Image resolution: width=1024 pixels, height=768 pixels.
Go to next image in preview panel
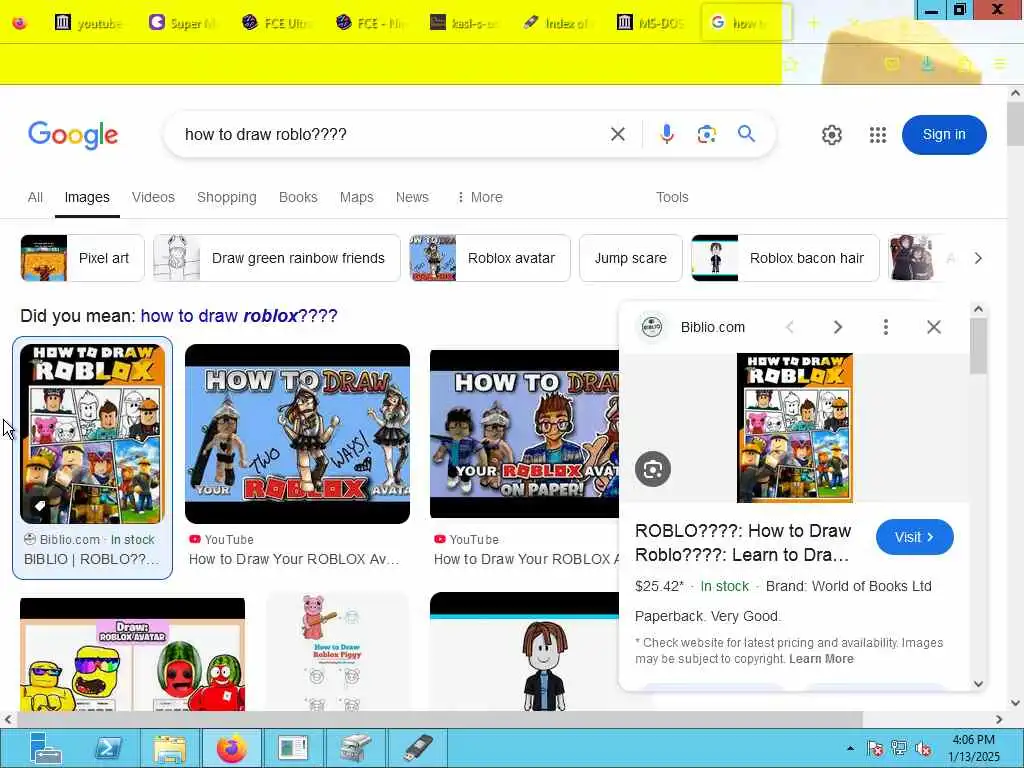(x=838, y=327)
